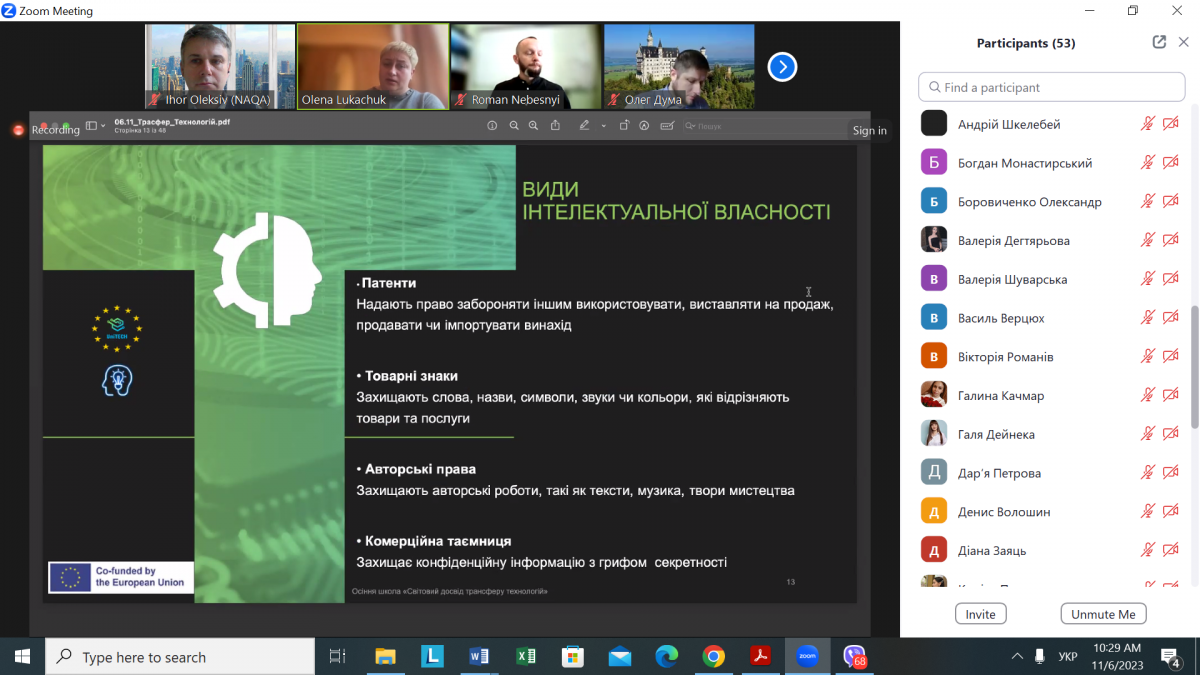Close the Participants panel
The width and height of the screenshot is (1200, 675).
pyautogui.click(x=1184, y=42)
